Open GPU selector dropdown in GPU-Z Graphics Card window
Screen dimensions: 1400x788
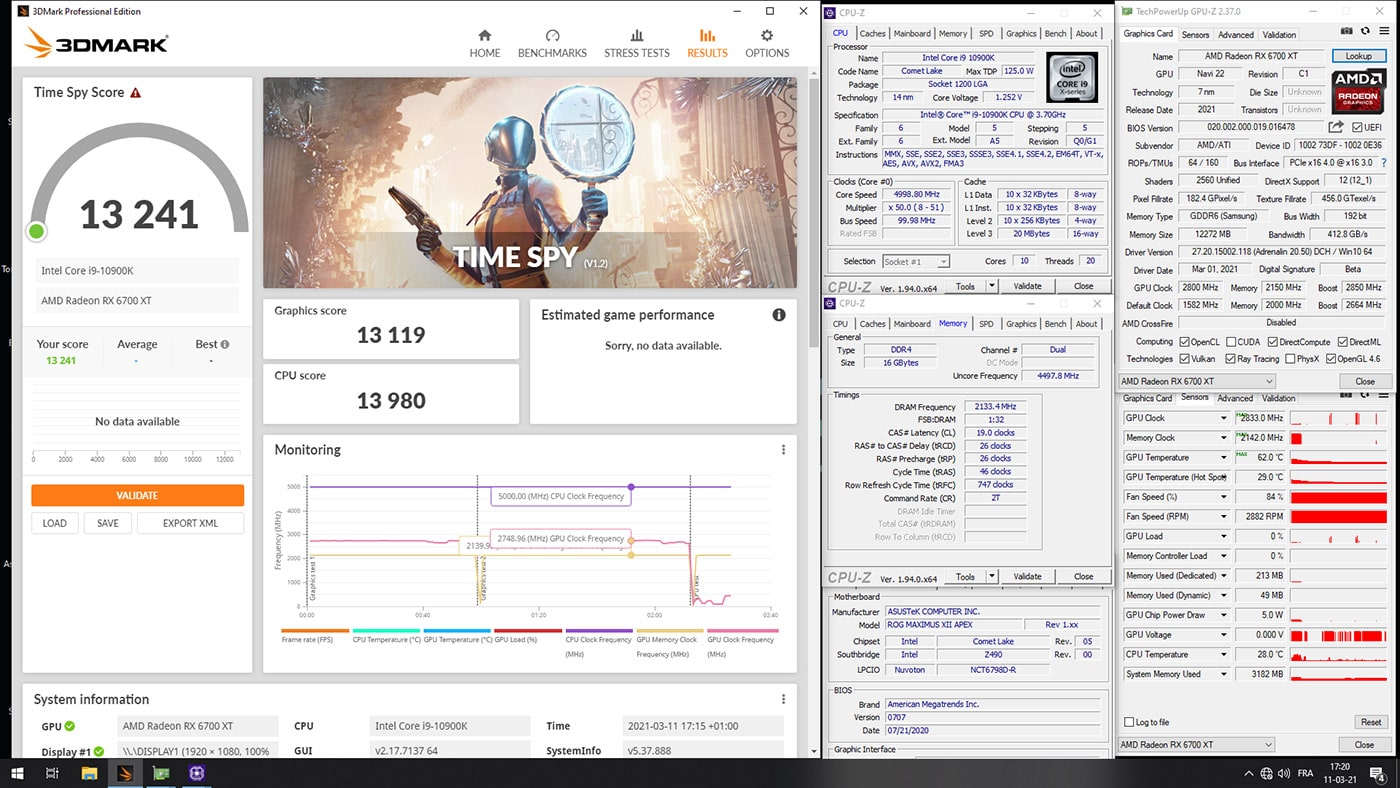[1197, 381]
